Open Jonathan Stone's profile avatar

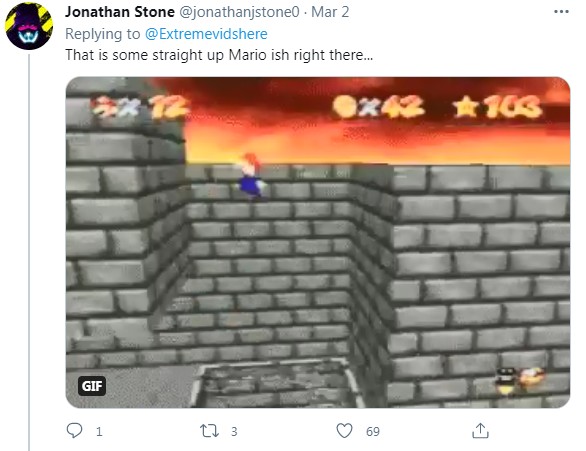[29, 26]
